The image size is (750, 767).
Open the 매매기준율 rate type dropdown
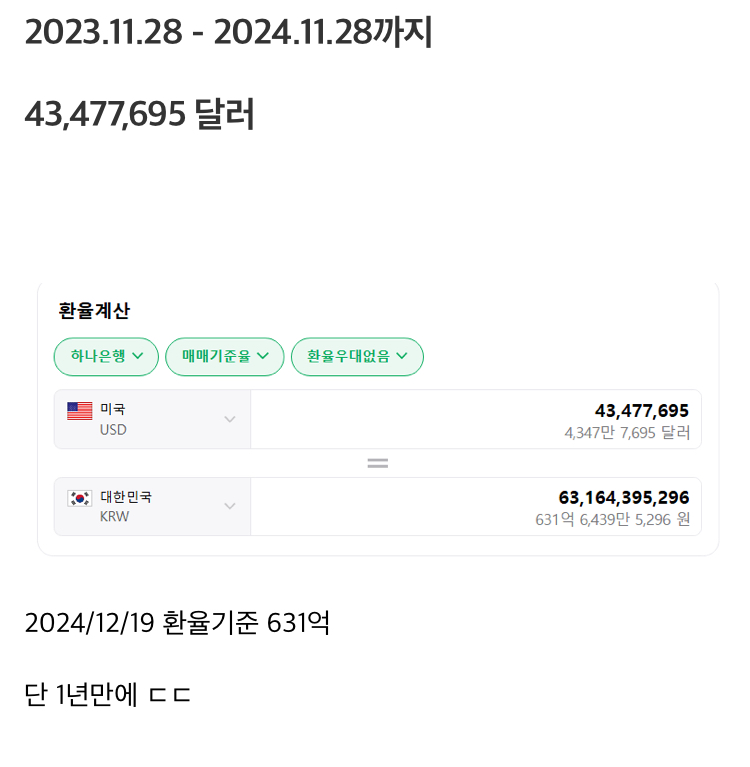pyautogui.click(x=225, y=357)
